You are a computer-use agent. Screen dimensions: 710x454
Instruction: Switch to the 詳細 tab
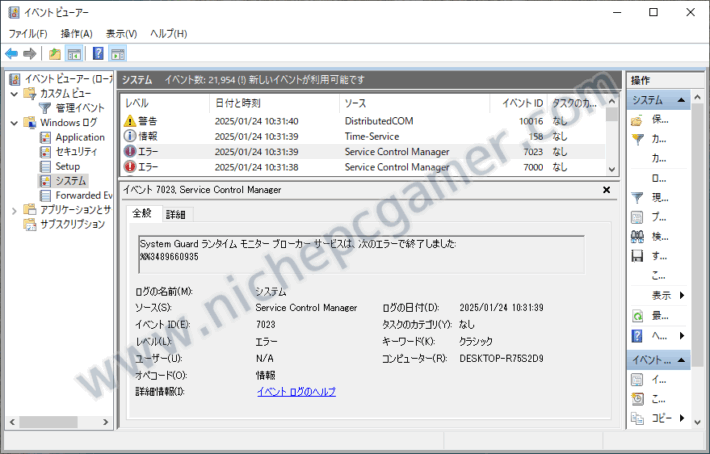(x=176, y=214)
